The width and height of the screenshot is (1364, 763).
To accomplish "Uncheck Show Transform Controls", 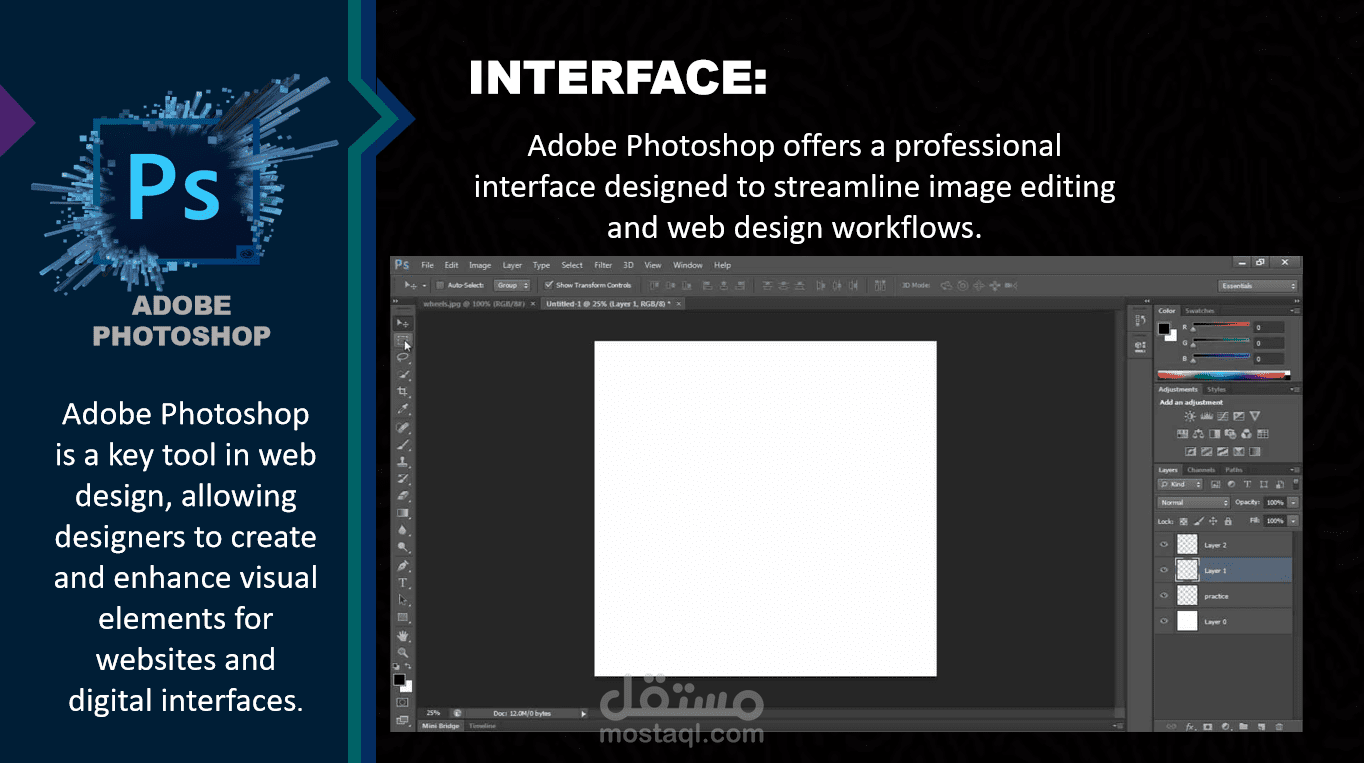I will click(x=548, y=285).
